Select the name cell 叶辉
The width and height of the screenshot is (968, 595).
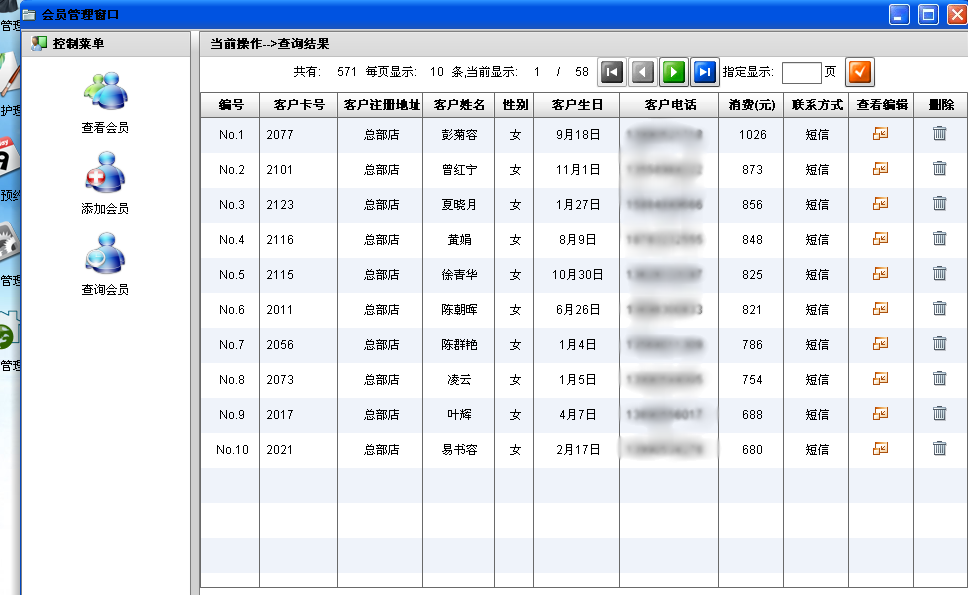coord(459,415)
